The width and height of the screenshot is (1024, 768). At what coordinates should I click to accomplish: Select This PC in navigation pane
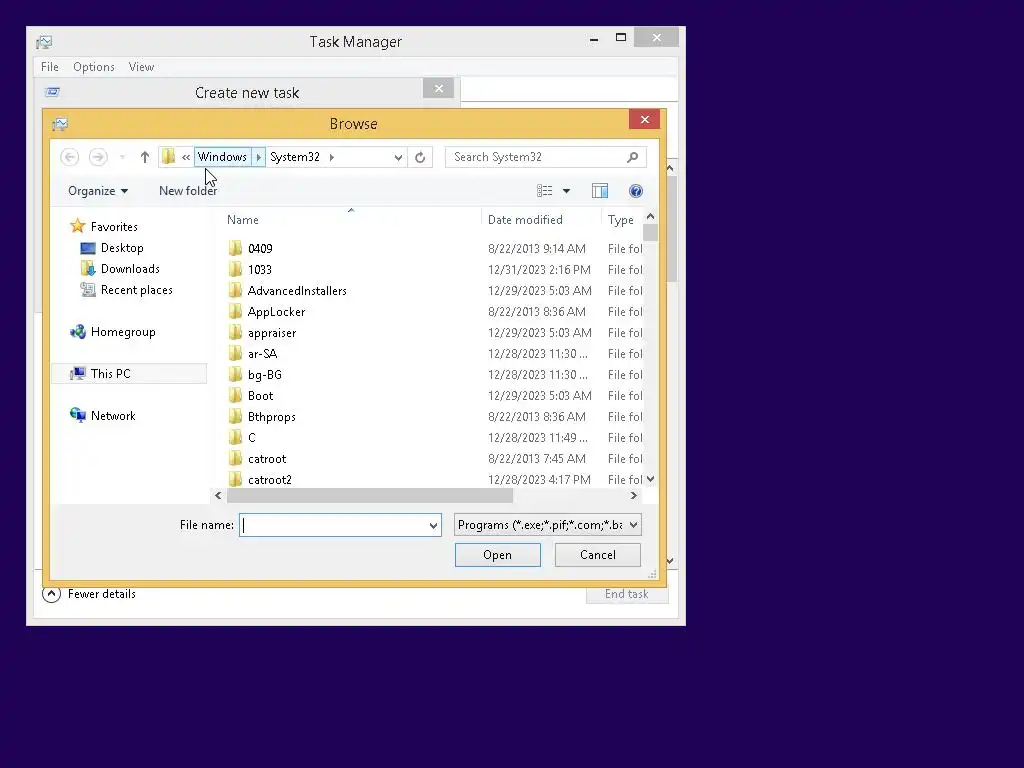[x=110, y=374]
